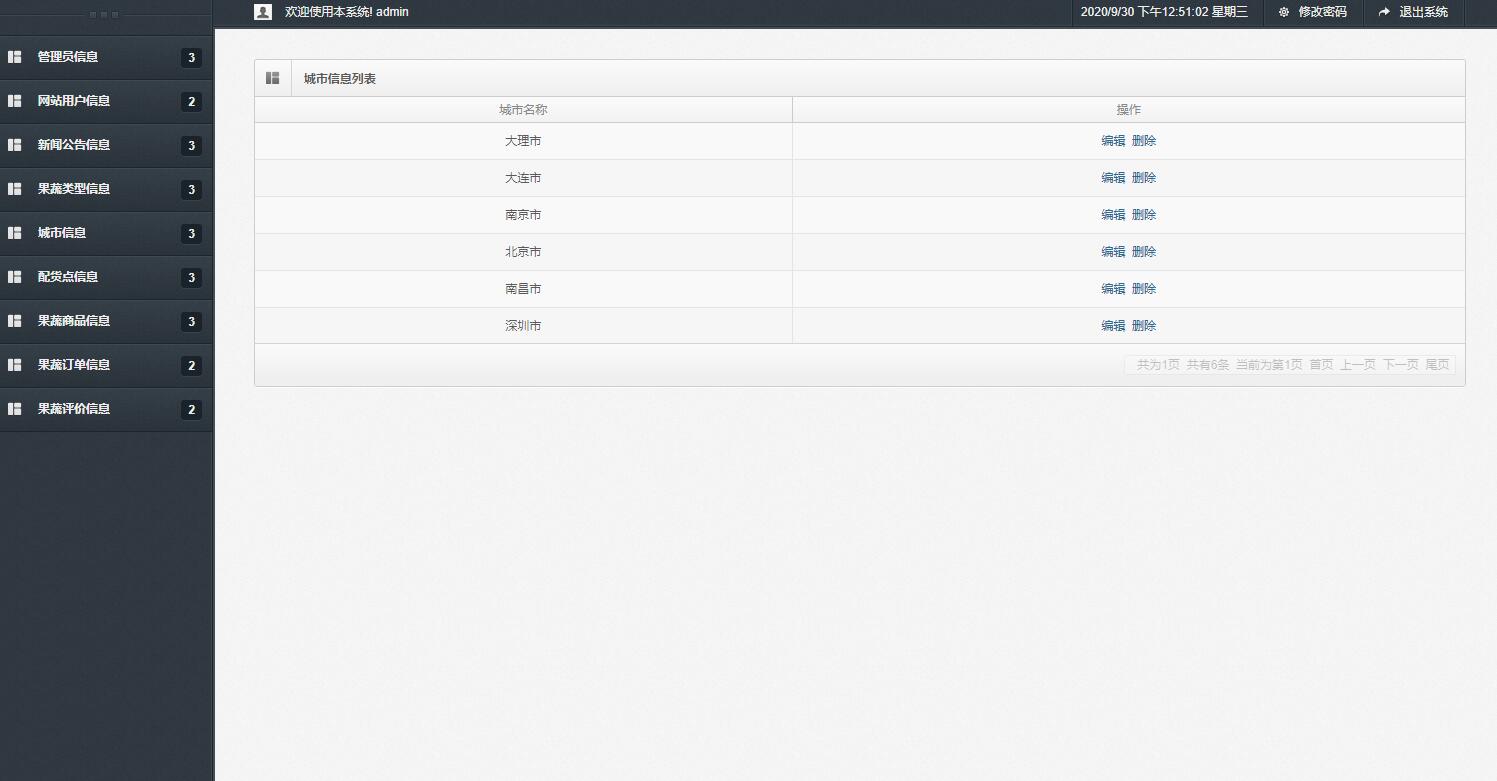This screenshot has height=781, width=1497.
Task: Click the arrow icon beside 退出系统
Action: click(1384, 12)
